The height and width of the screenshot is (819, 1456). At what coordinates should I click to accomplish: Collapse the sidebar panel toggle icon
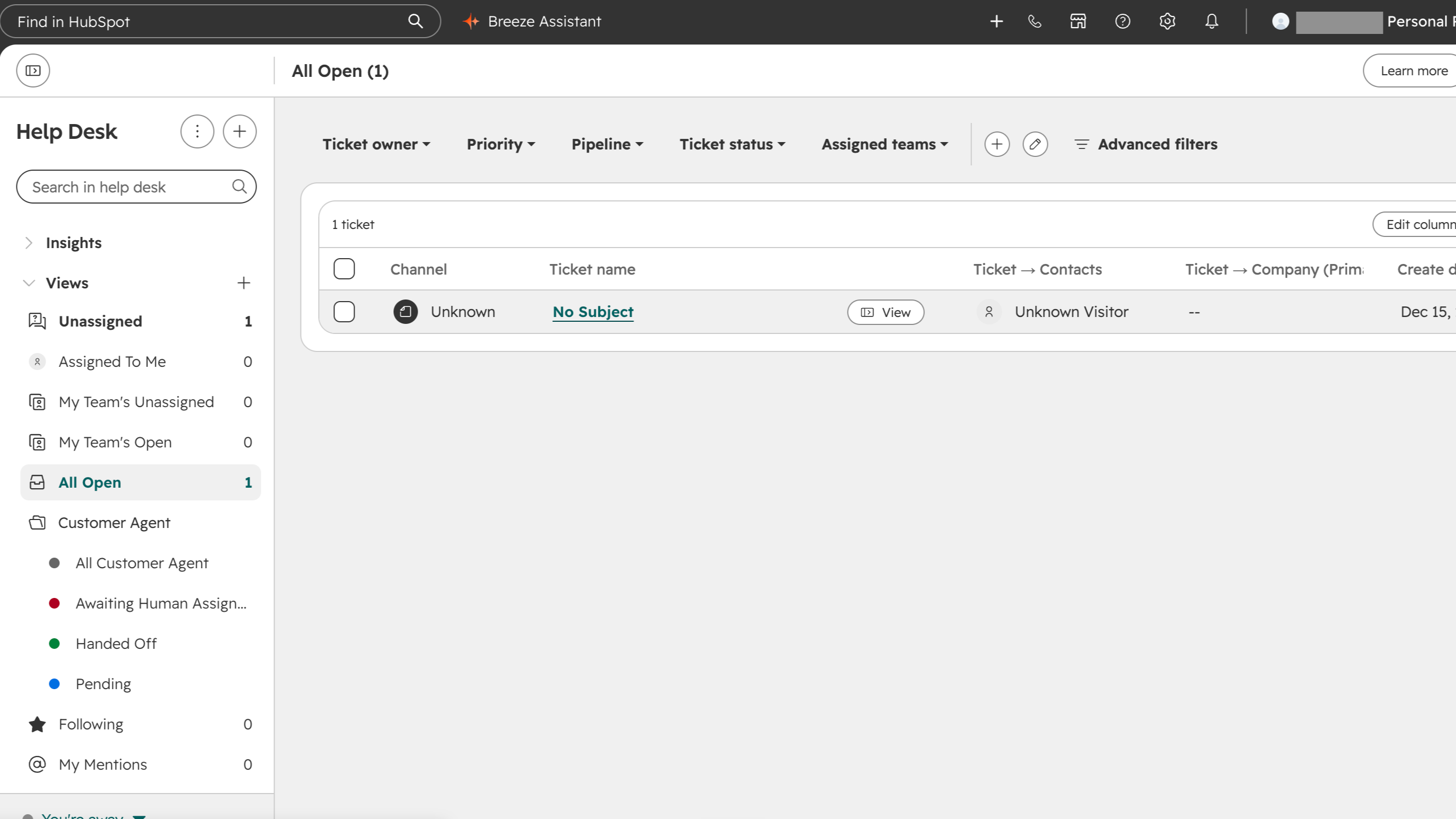[x=33, y=71]
